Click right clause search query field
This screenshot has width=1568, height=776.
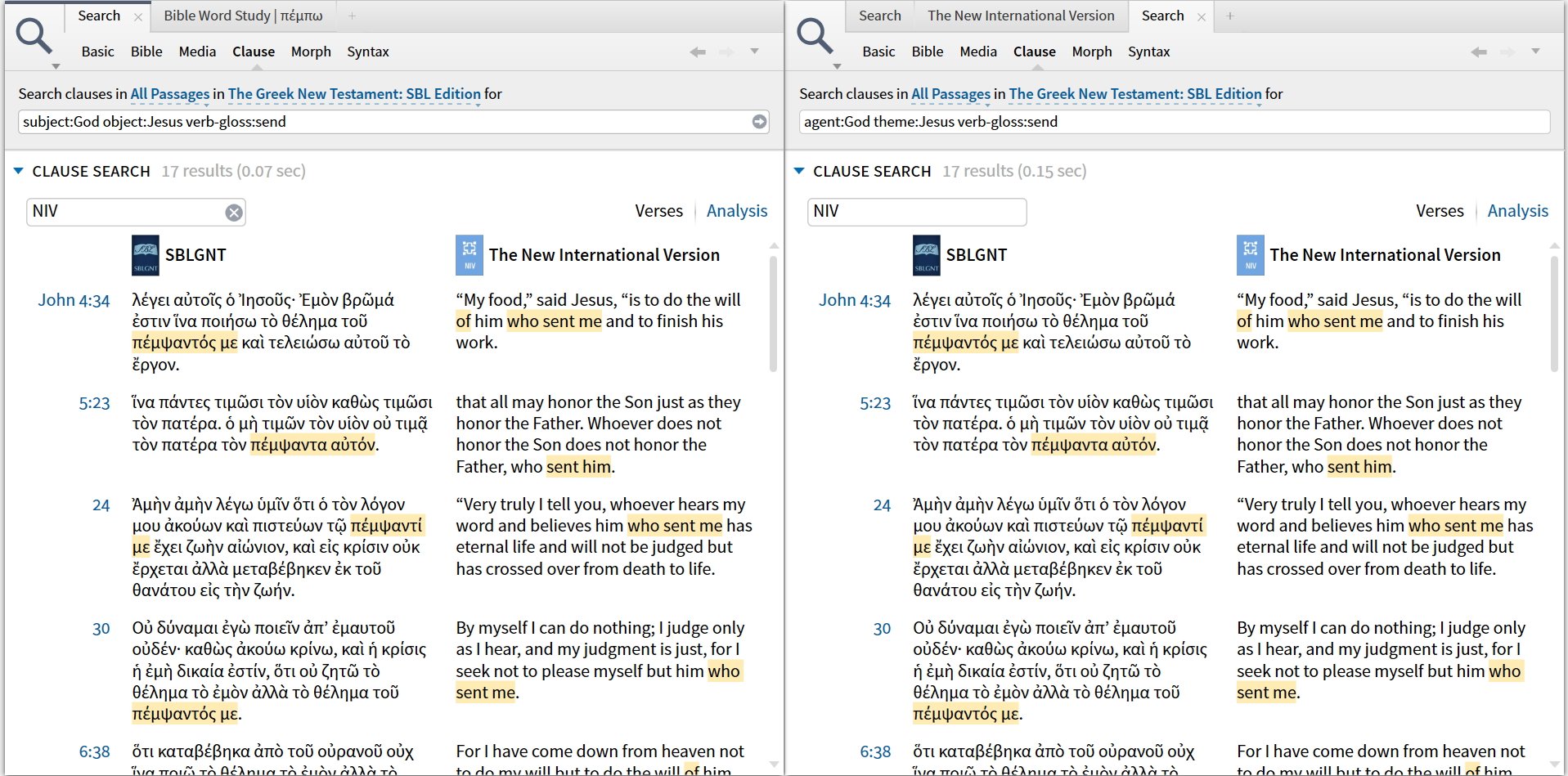[x=1174, y=122]
